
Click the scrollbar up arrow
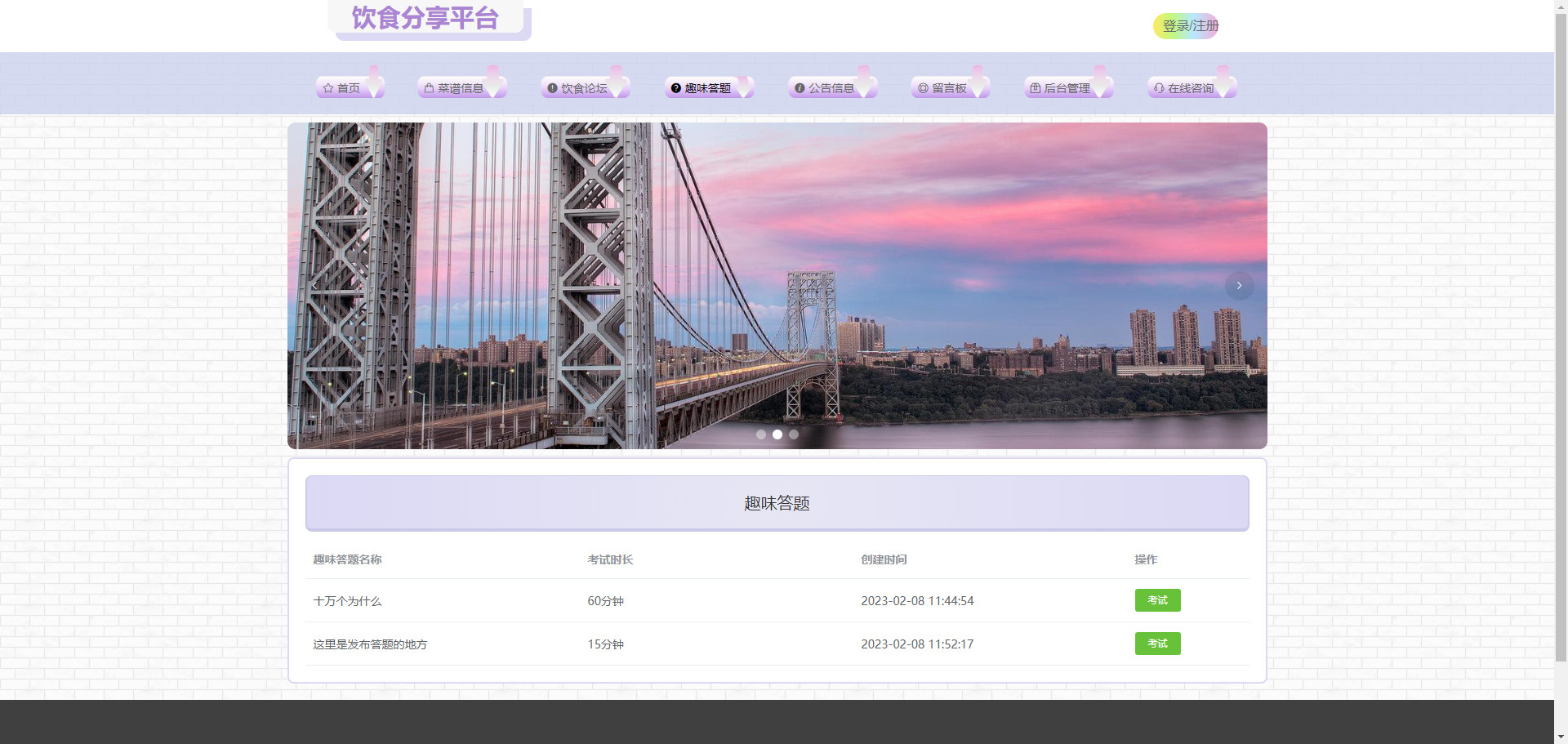1561,6
